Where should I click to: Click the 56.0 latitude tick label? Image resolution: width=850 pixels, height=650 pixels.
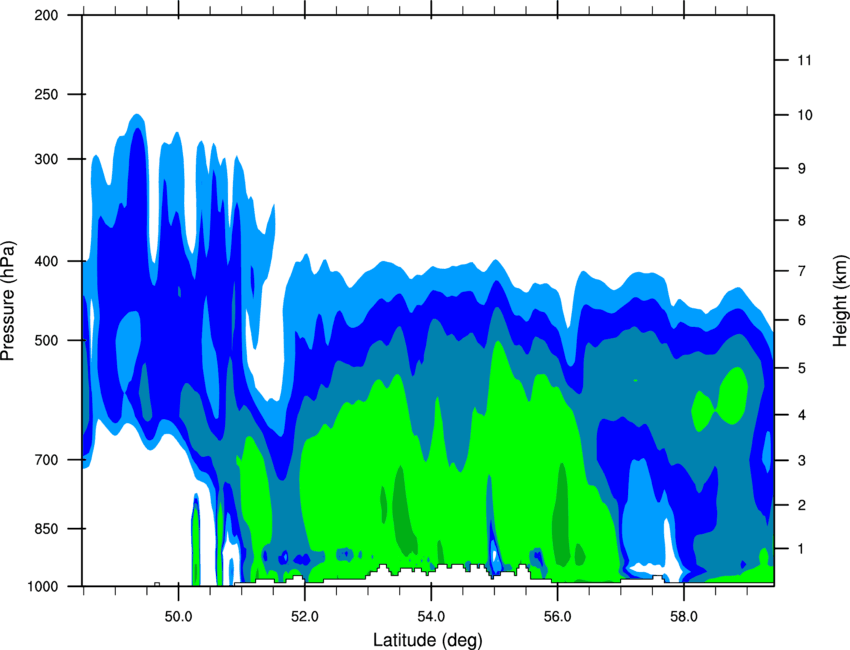(558, 617)
